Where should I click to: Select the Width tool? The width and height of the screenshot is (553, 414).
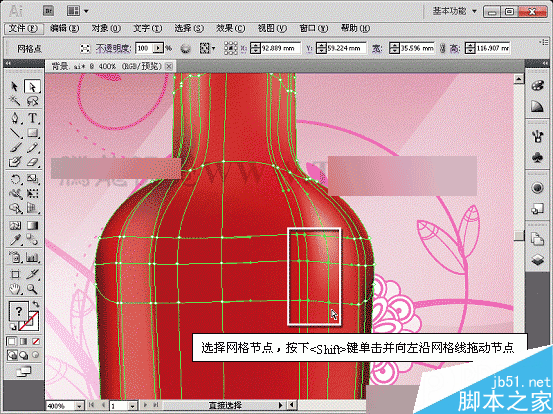[x=15, y=194]
